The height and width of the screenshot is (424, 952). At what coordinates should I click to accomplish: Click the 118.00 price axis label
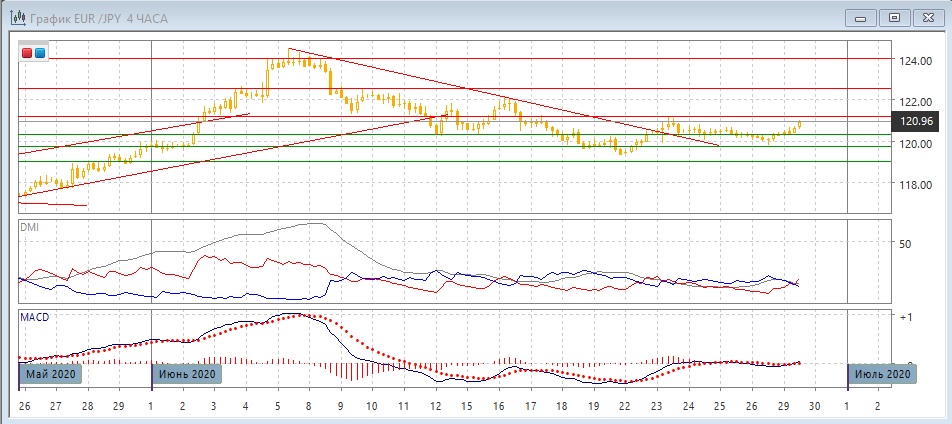click(915, 185)
